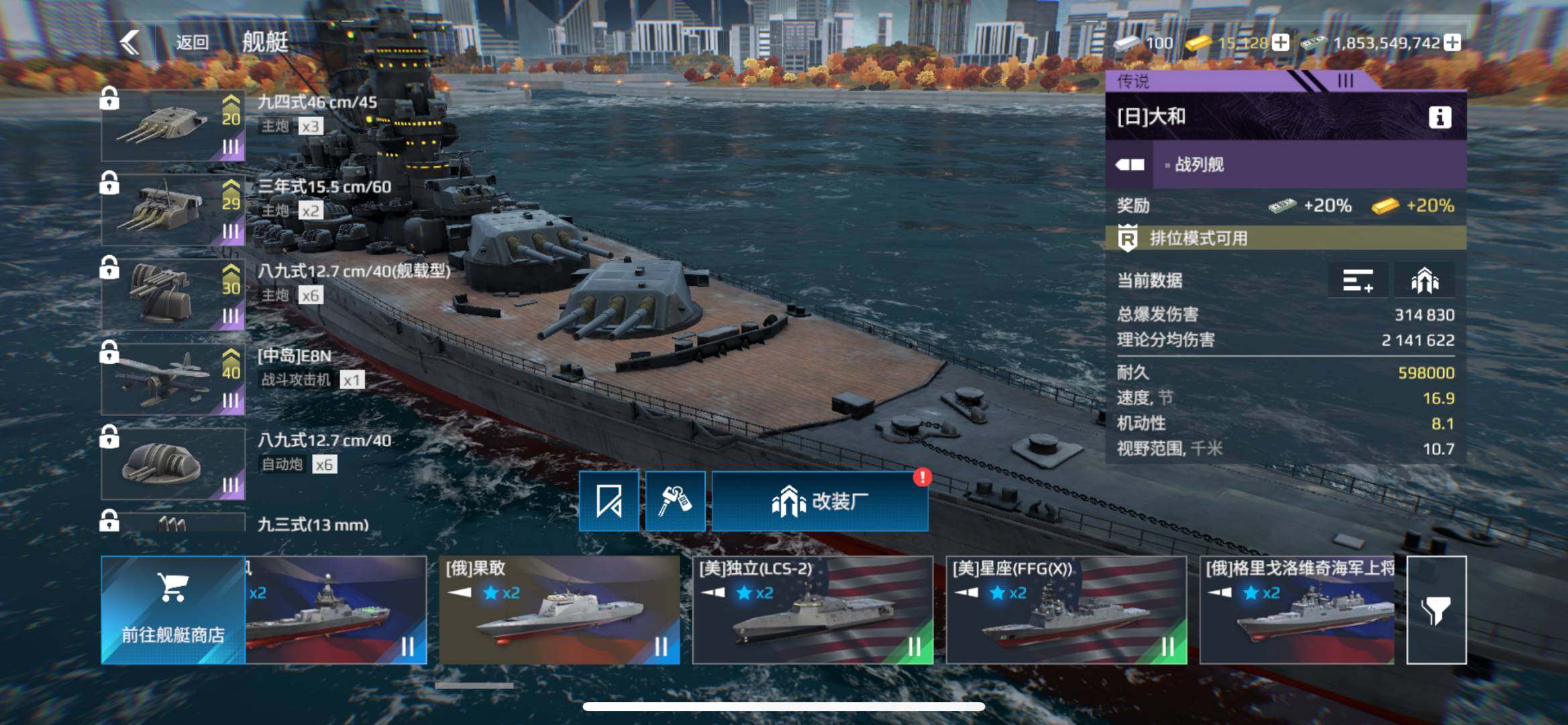Viewport: 1568px width, 725px height.
Task: Toggle the lock on 三年式15.5 cm/60
Action: click(x=109, y=183)
